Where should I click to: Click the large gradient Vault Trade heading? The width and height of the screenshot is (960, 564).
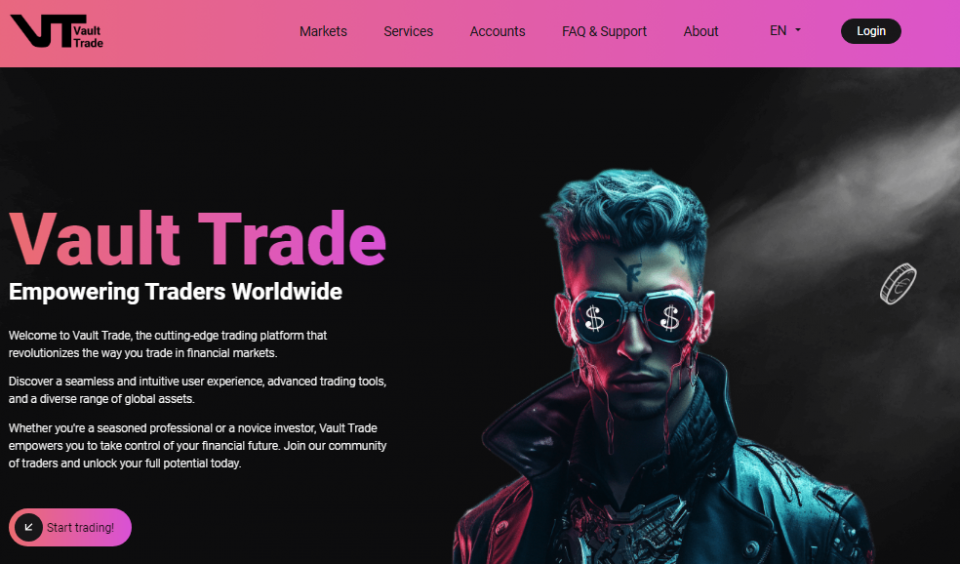point(198,238)
